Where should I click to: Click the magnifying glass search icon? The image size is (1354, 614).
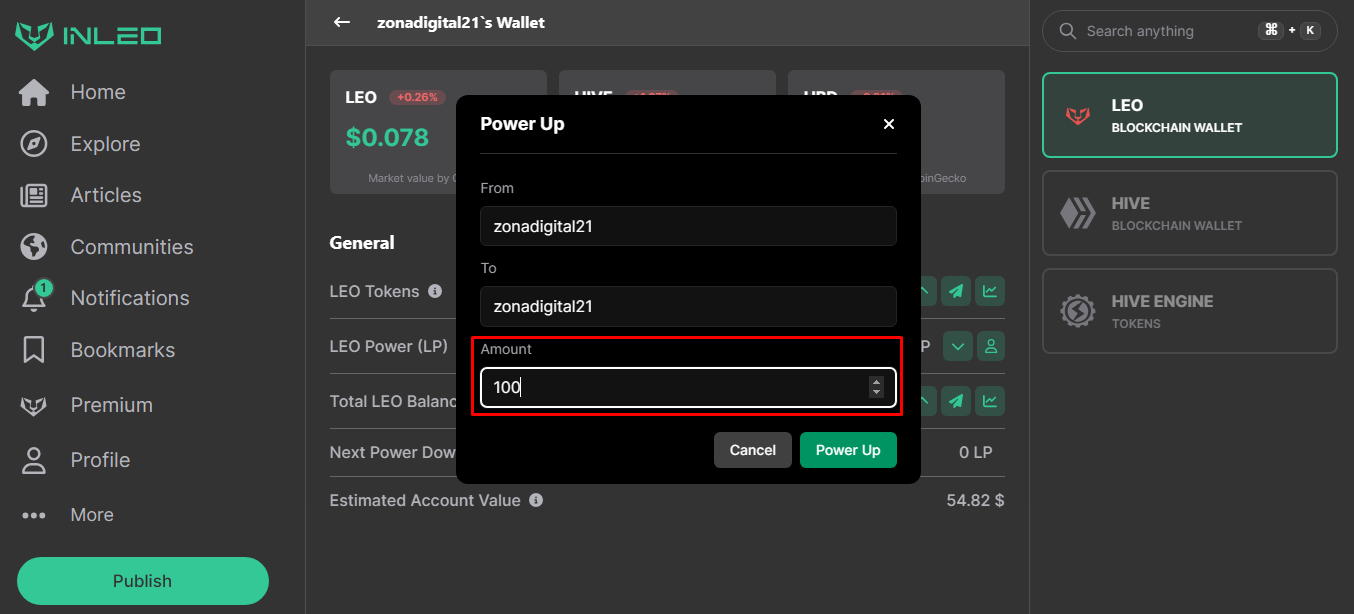click(x=1068, y=31)
